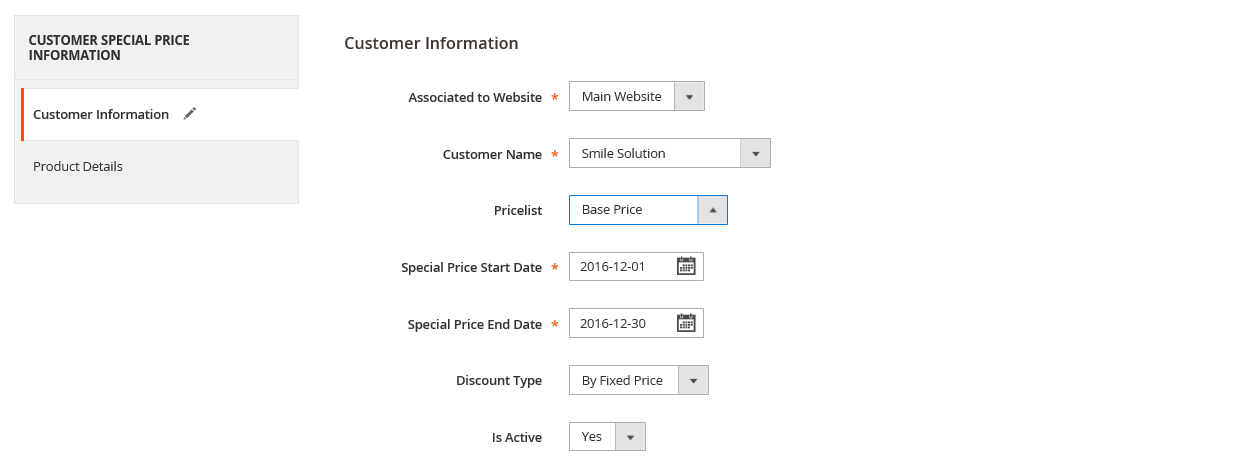Click the Is Active dropdown arrow

tap(630, 437)
